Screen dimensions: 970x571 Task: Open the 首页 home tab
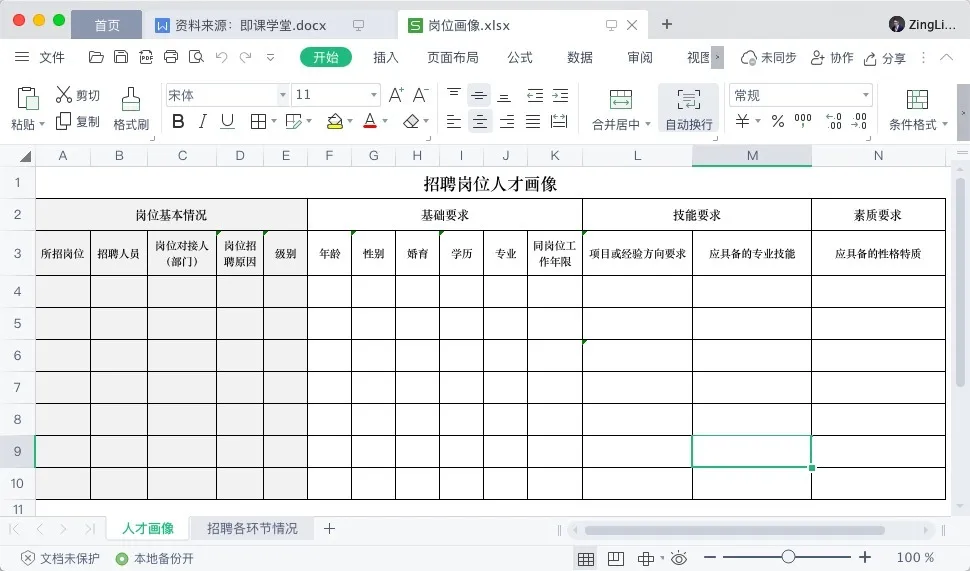click(x=106, y=25)
